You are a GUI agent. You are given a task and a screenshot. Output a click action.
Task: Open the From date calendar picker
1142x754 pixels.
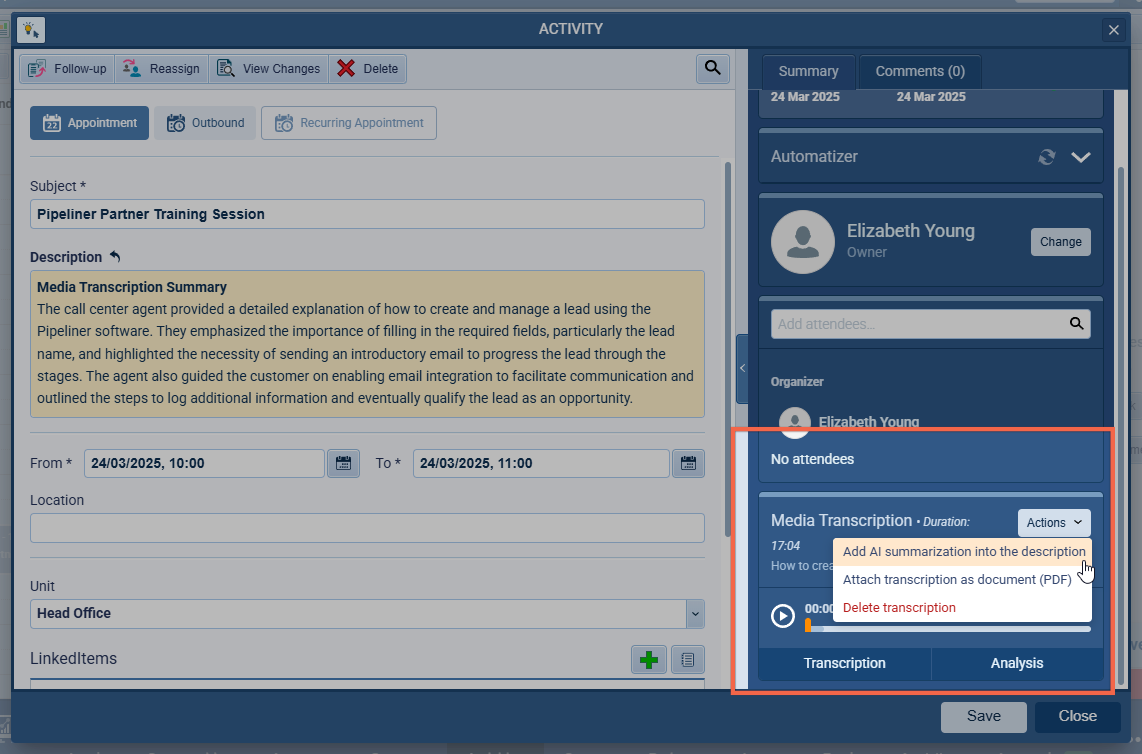tap(343, 463)
